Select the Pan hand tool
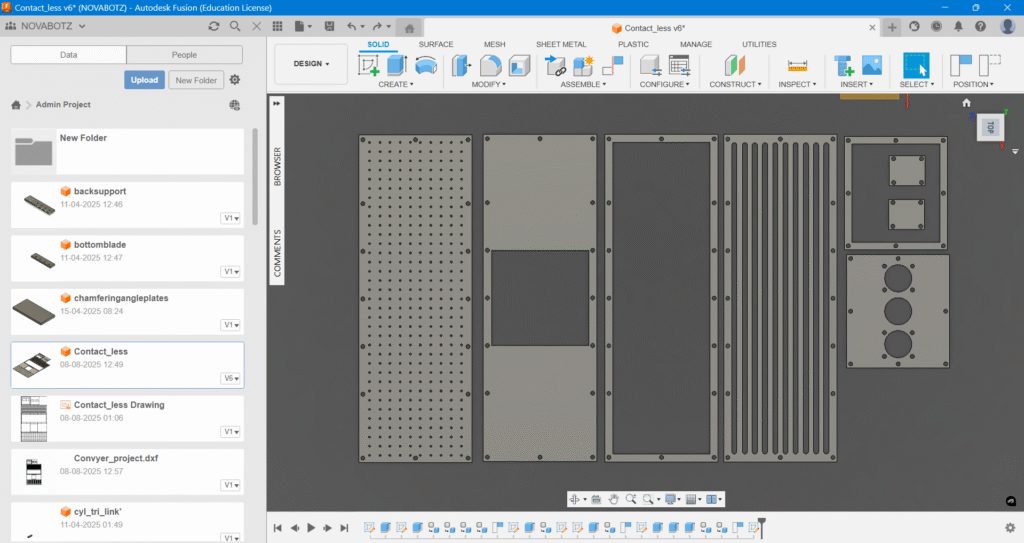 (x=612, y=499)
